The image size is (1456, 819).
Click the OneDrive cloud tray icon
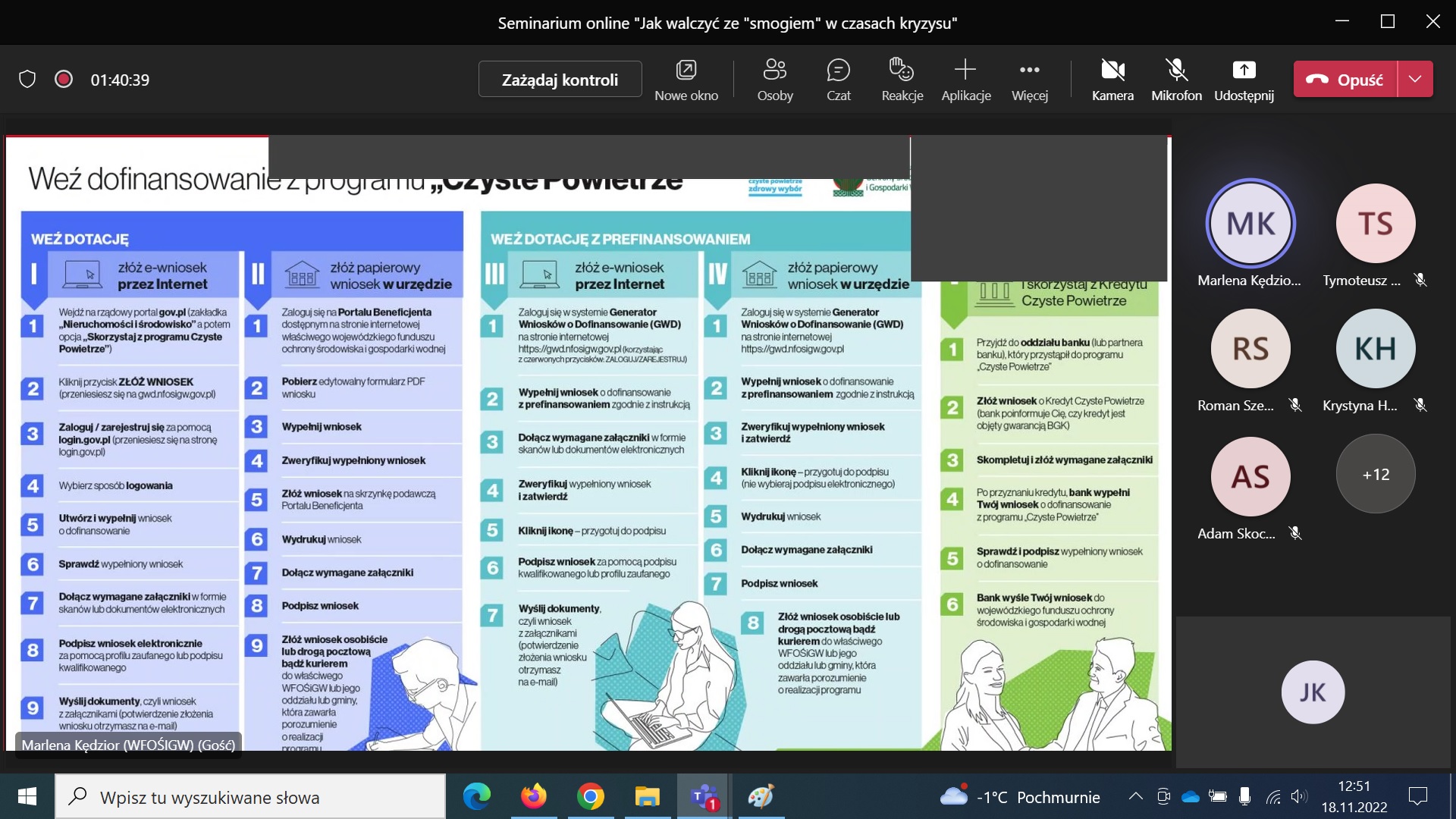(1191, 797)
